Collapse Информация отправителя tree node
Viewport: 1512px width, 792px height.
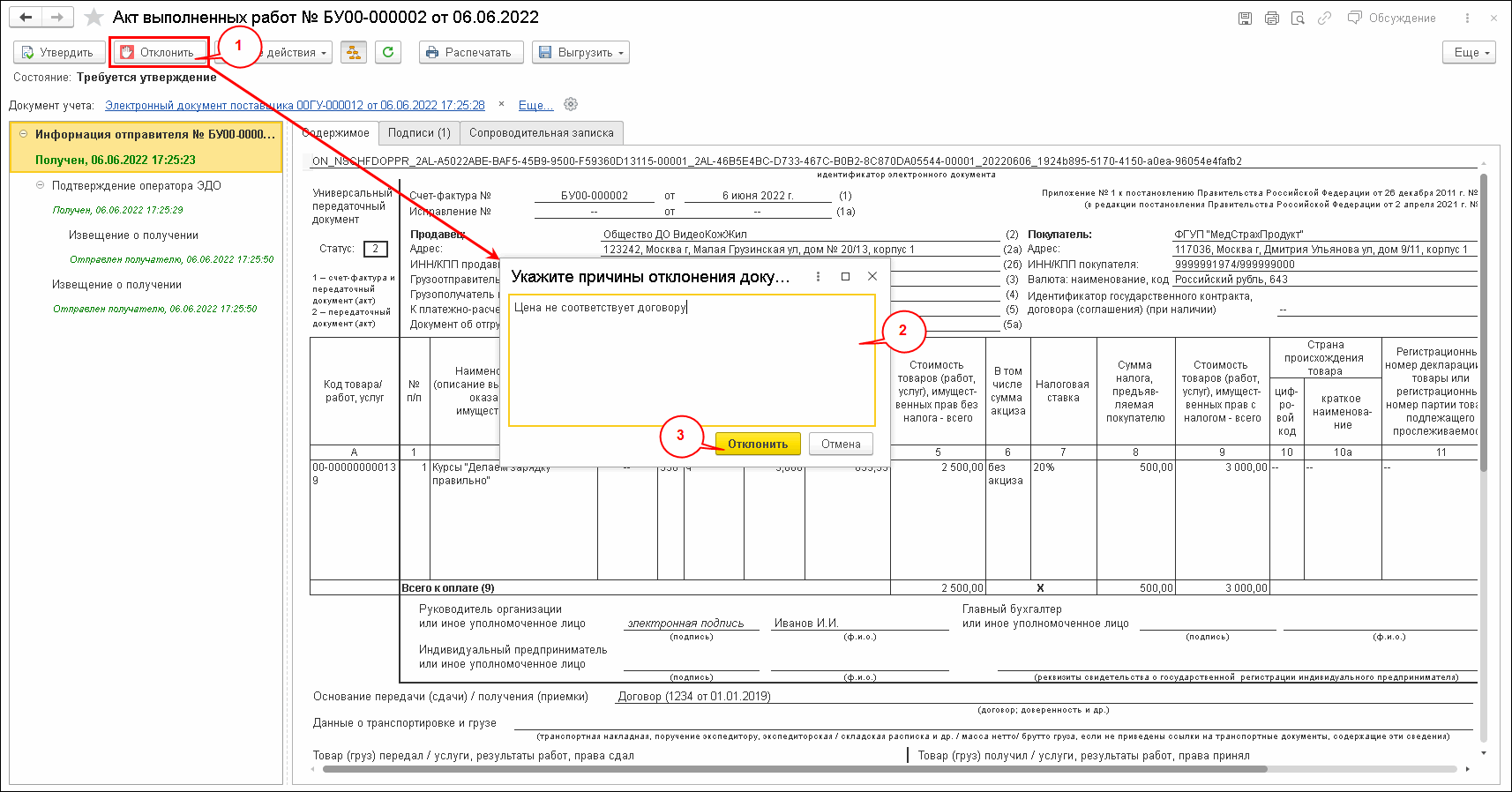(23, 134)
